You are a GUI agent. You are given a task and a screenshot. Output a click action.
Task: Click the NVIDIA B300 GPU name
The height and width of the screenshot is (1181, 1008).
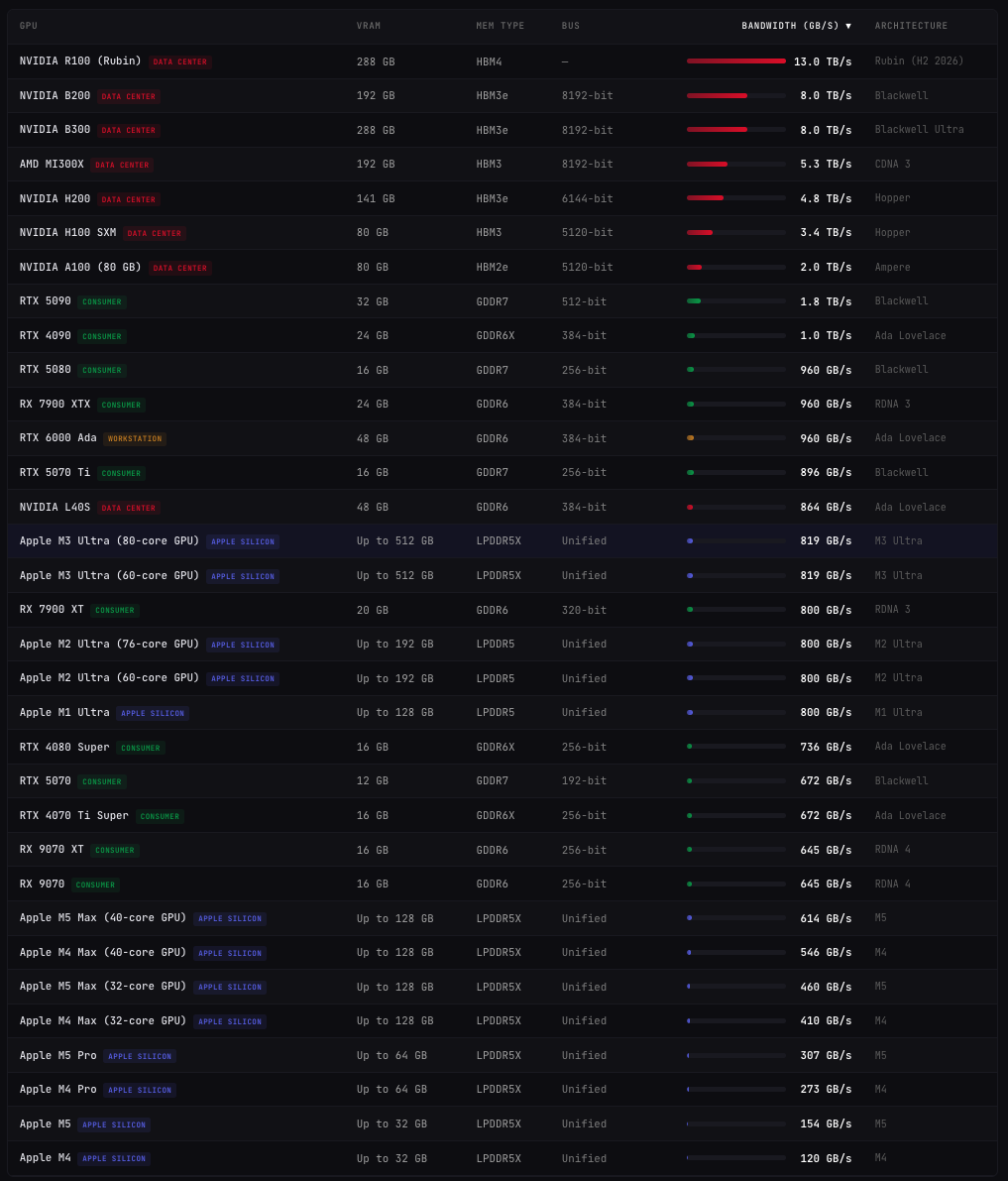[x=55, y=130]
